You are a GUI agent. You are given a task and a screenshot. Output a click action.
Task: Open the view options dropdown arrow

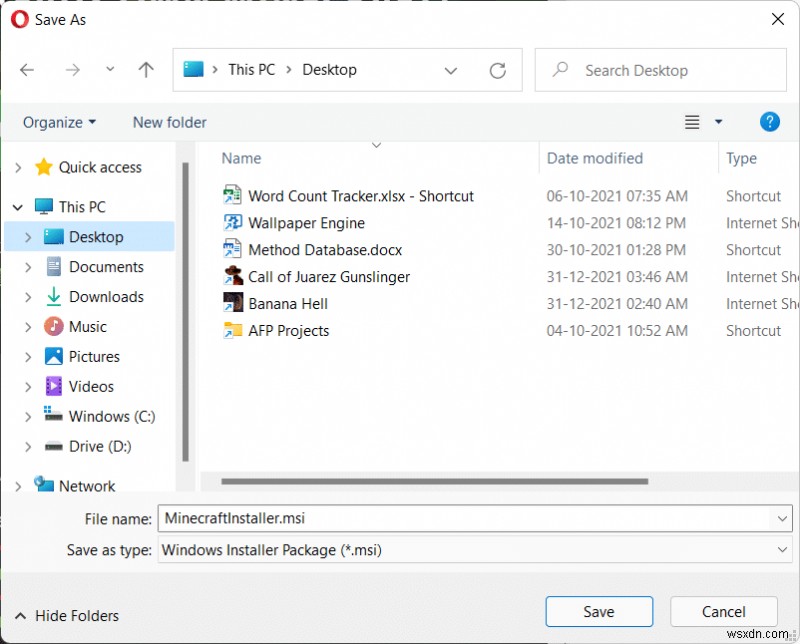tap(718, 122)
